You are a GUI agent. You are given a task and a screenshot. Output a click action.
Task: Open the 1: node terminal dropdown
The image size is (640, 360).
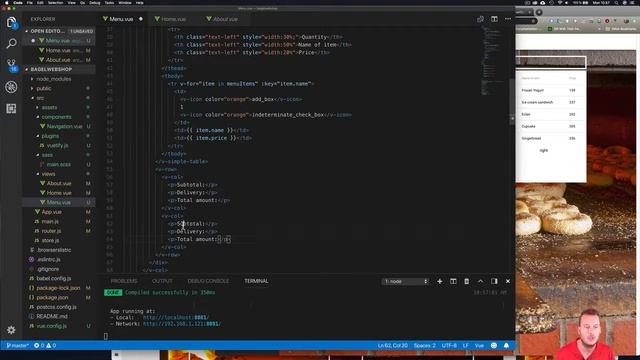click(x=406, y=281)
